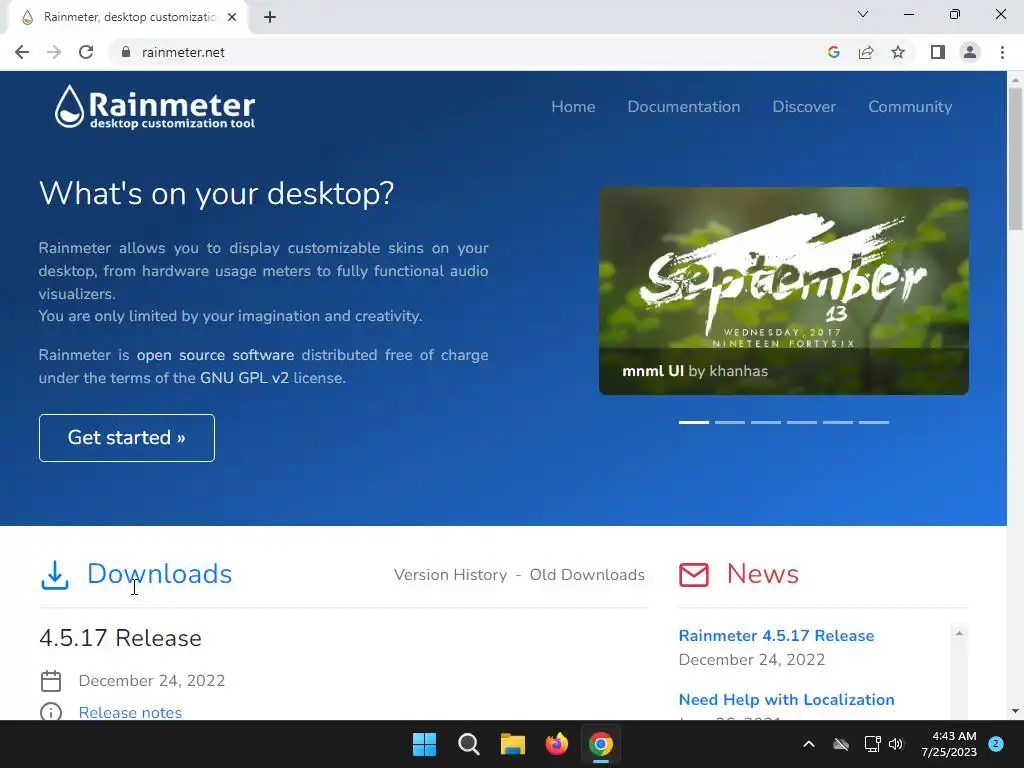The height and width of the screenshot is (768, 1024).
Task: Open the Old Downloads link
Action: click(587, 575)
